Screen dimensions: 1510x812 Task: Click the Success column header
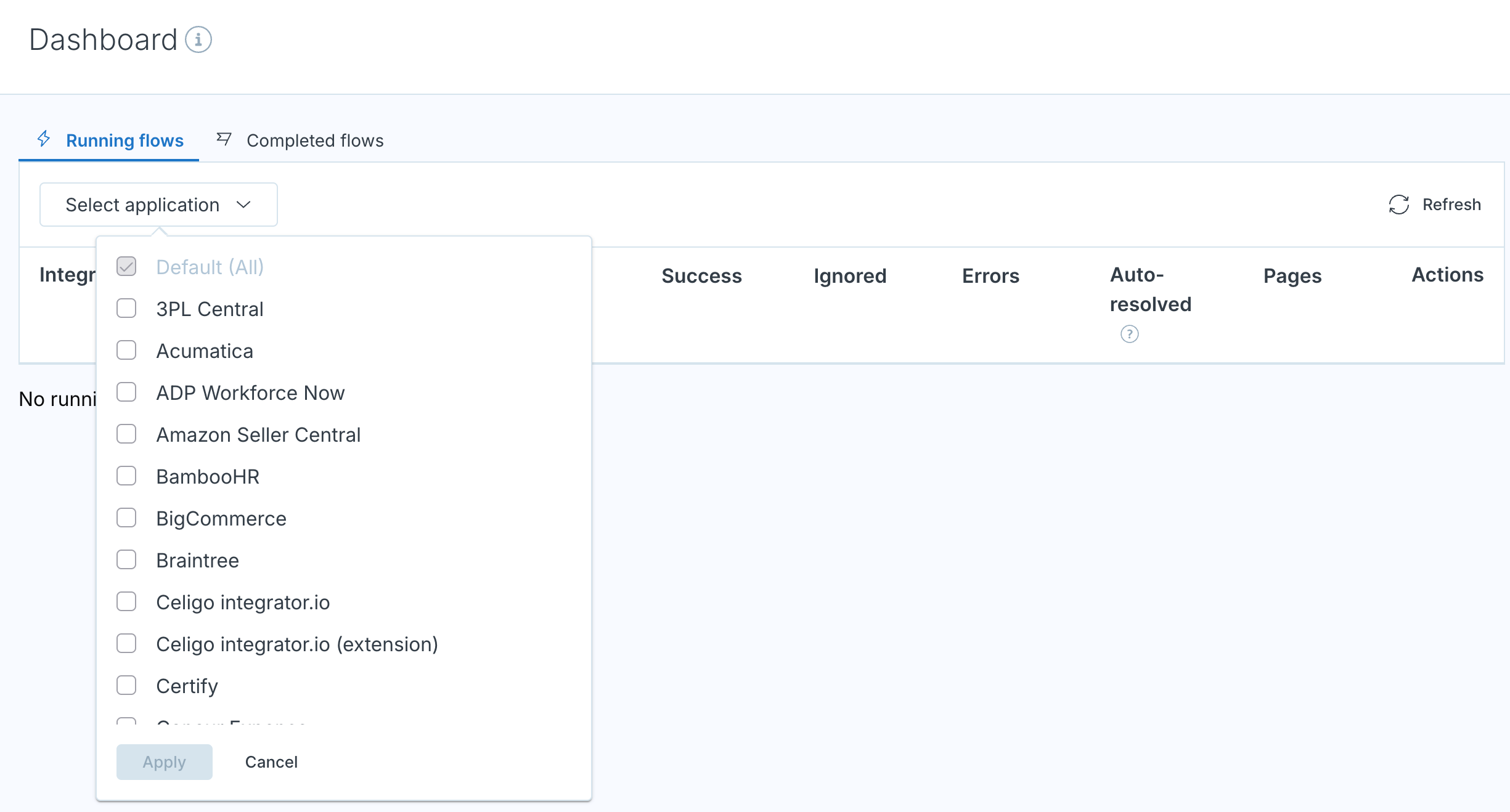[x=701, y=276]
